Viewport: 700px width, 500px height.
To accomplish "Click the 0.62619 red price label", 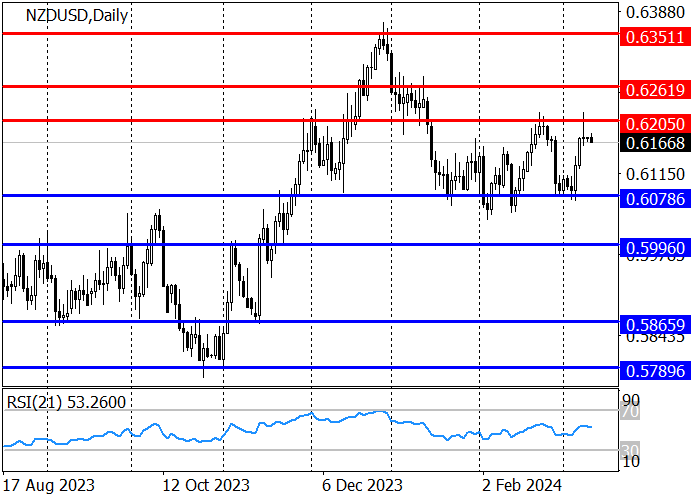I will point(655,90).
